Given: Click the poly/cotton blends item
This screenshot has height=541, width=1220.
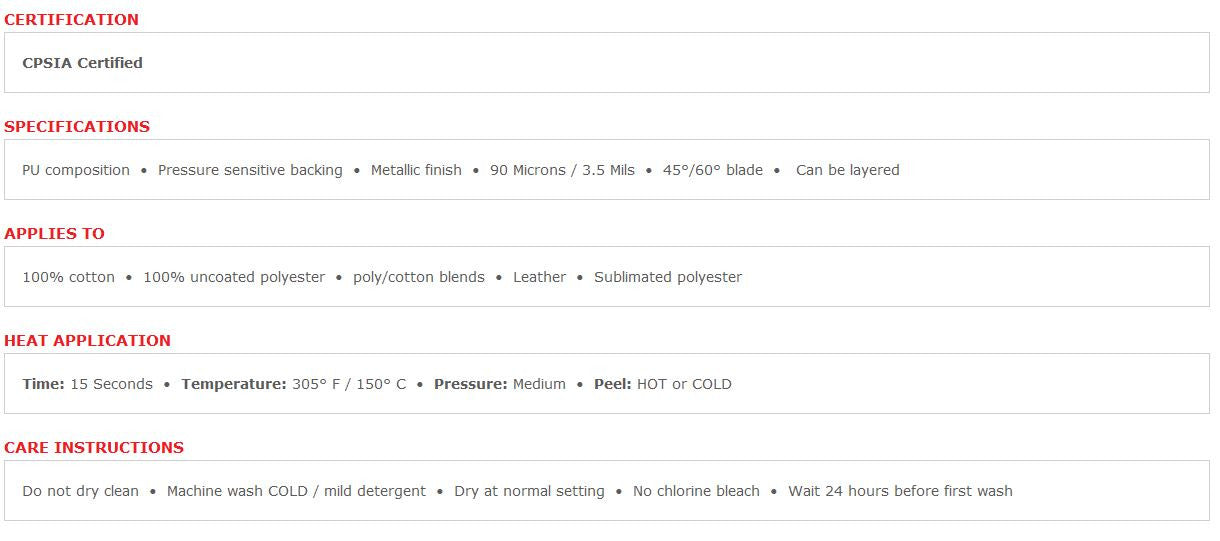Looking at the screenshot, I should [419, 277].
